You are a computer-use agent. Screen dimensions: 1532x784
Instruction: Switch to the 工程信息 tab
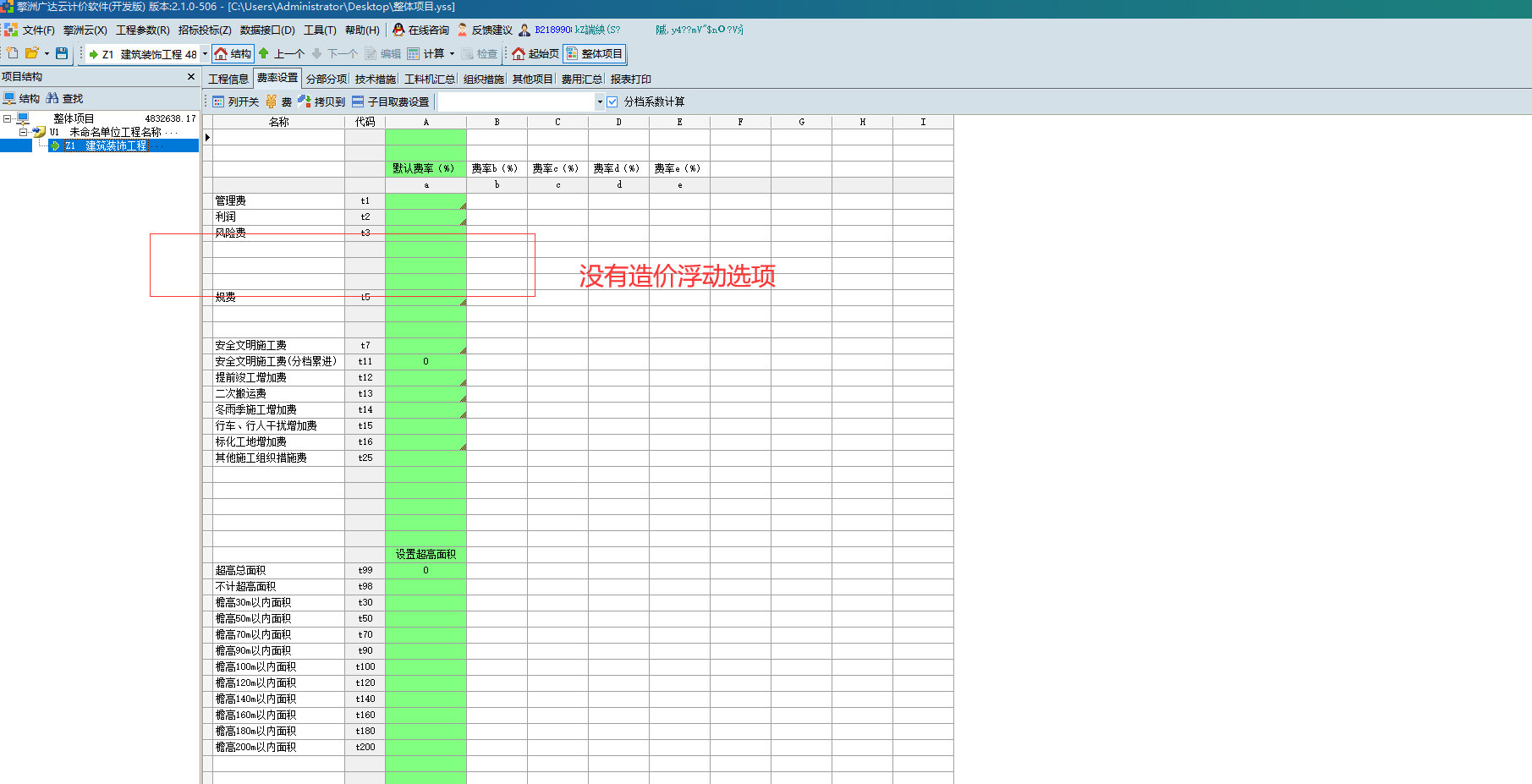click(x=228, y=79)
